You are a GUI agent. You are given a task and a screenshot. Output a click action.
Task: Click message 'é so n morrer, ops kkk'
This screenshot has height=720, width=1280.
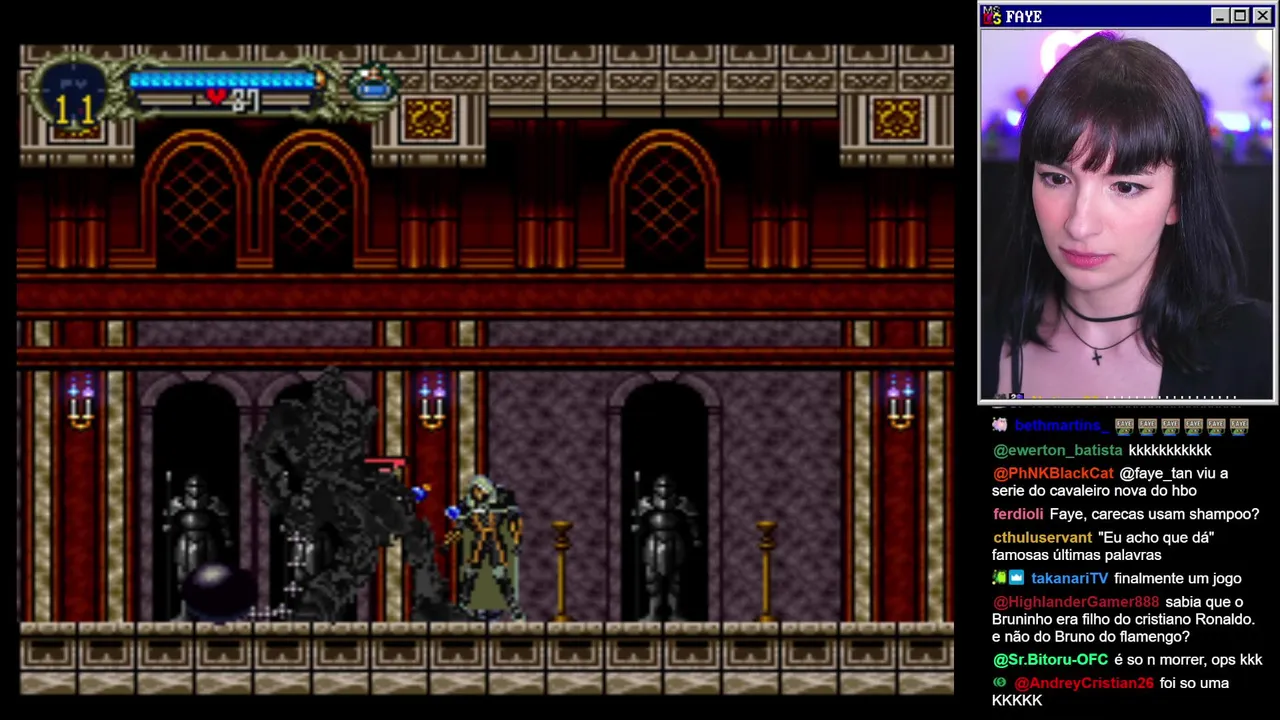[x=1188, y=660]
